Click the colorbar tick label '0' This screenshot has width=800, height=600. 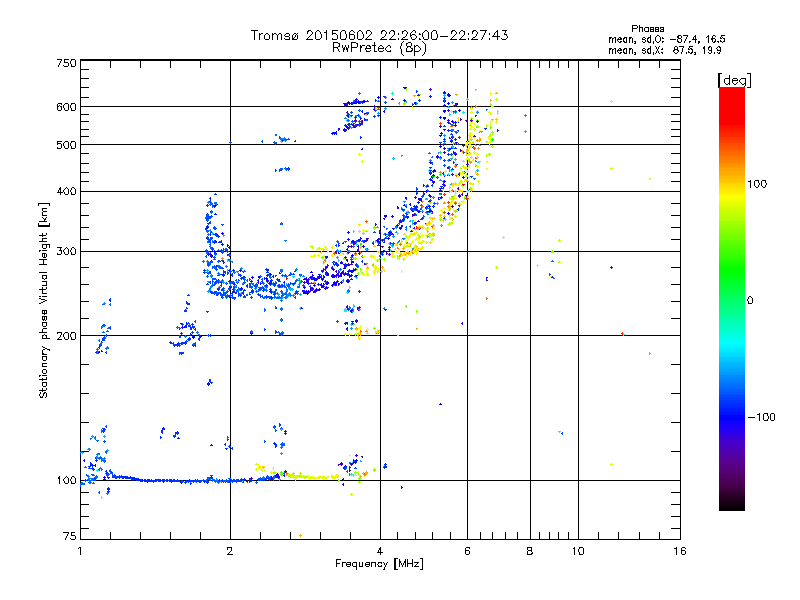[749, 301]
